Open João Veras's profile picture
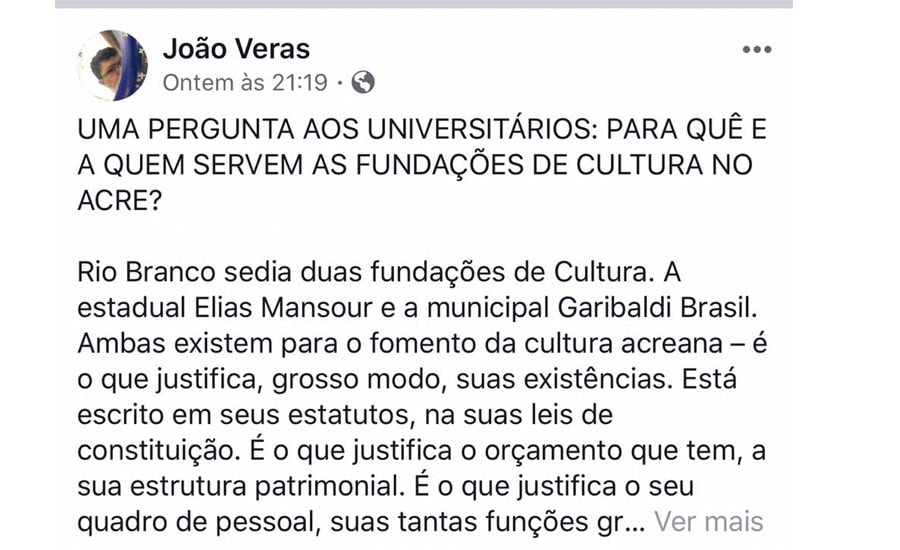The image size is (900, 550). click(x=112, y=65)
